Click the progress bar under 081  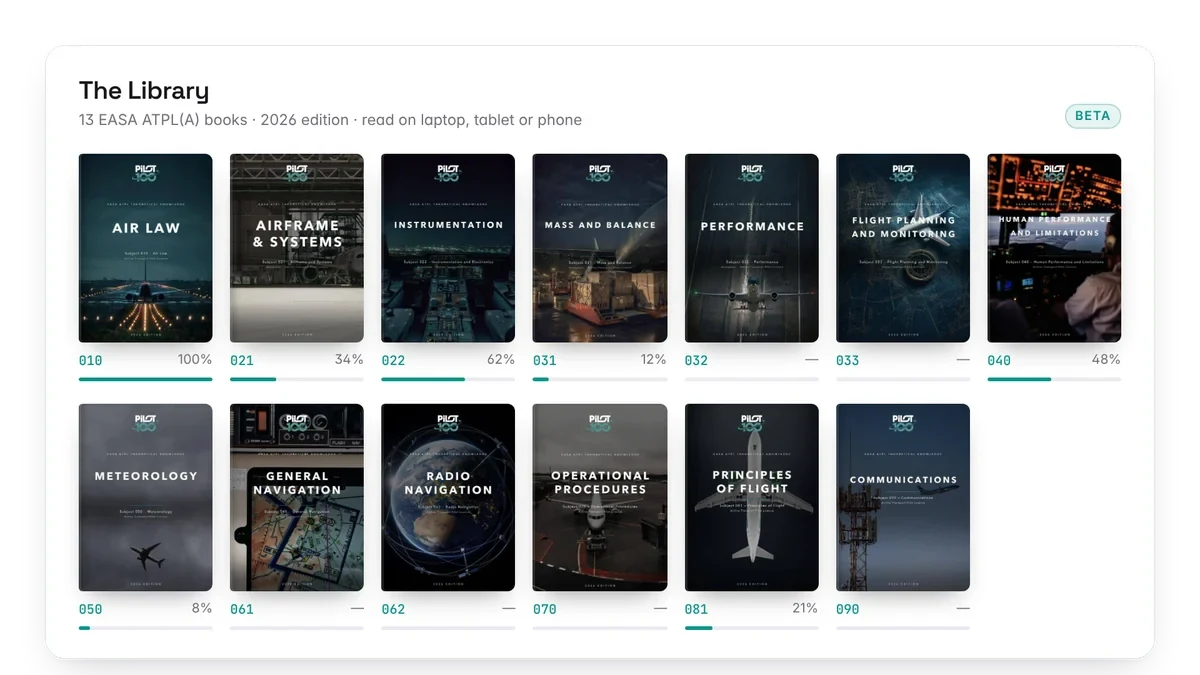(x=752, y=628)
